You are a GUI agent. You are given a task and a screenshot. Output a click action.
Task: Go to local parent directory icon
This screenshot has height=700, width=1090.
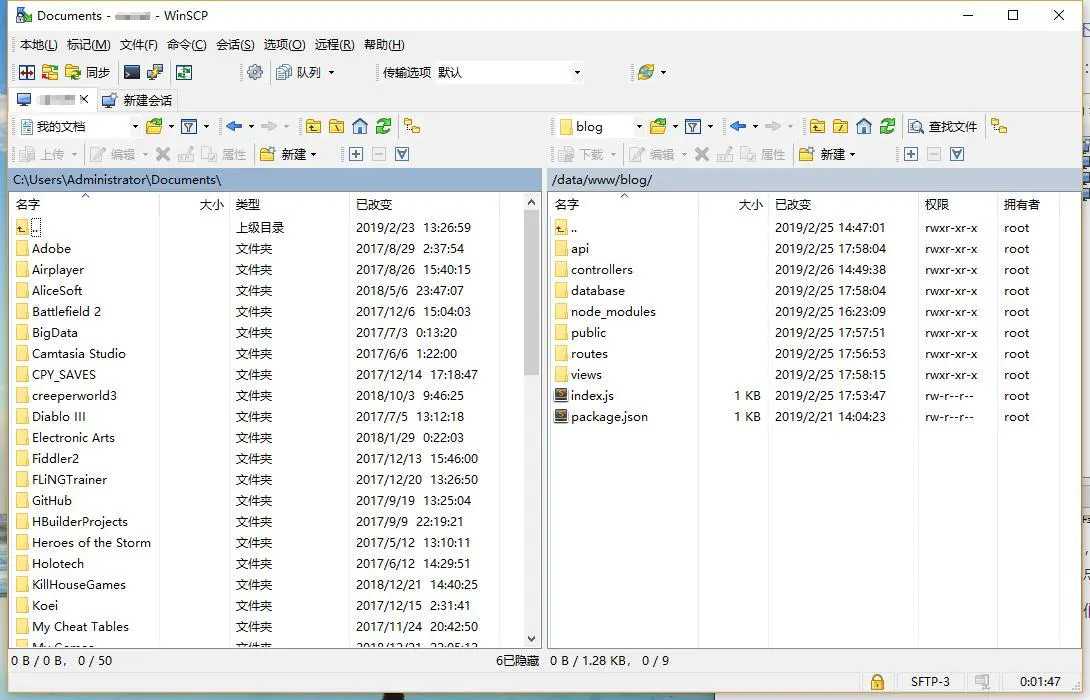tap(314, 127)
